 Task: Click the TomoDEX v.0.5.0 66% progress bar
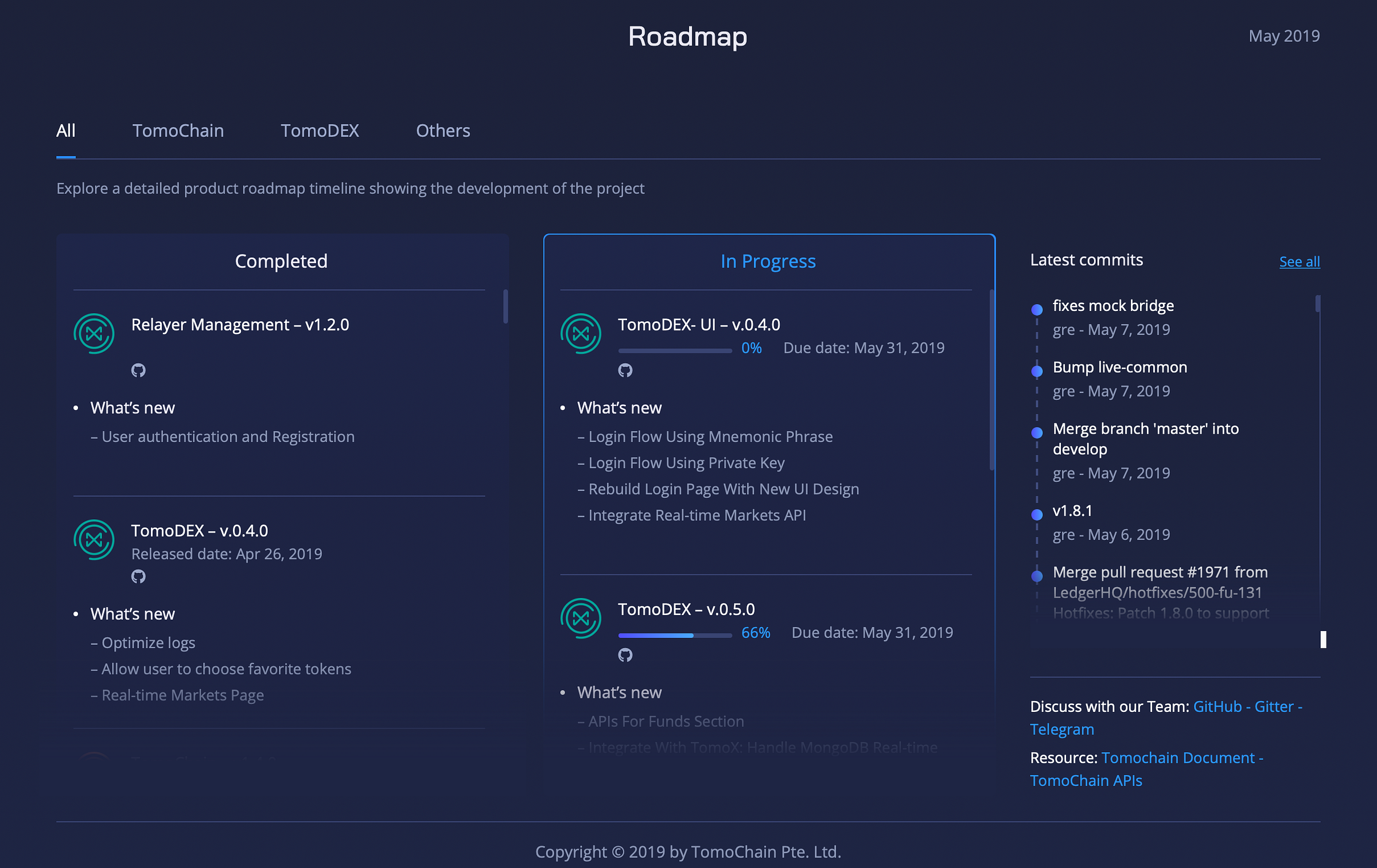[x=675, y=635]
